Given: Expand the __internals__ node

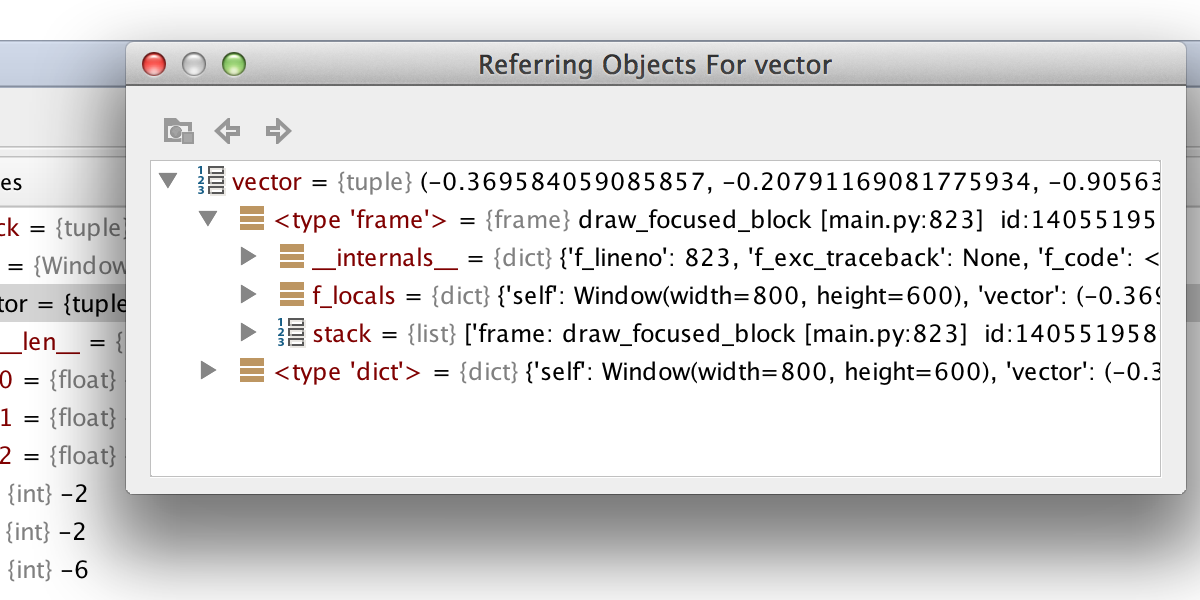Looking at the screenshot, I should [x=250, y=258].
